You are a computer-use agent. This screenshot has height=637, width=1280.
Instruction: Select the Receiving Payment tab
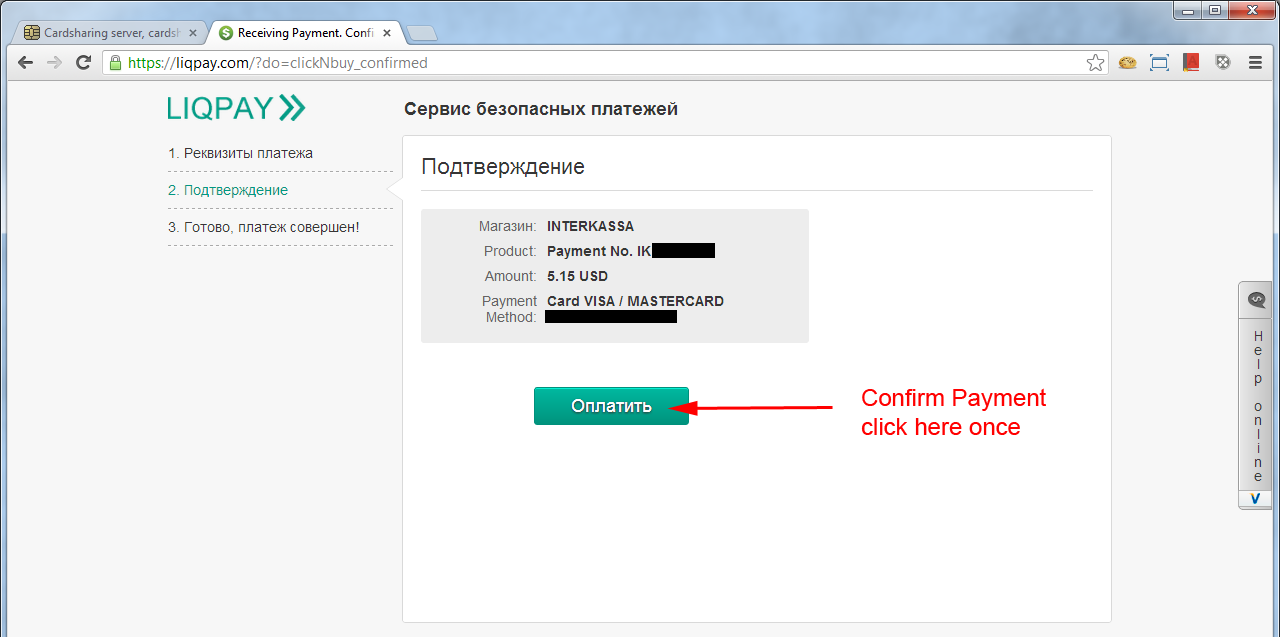pyautogui.click(x=304, y=33)
